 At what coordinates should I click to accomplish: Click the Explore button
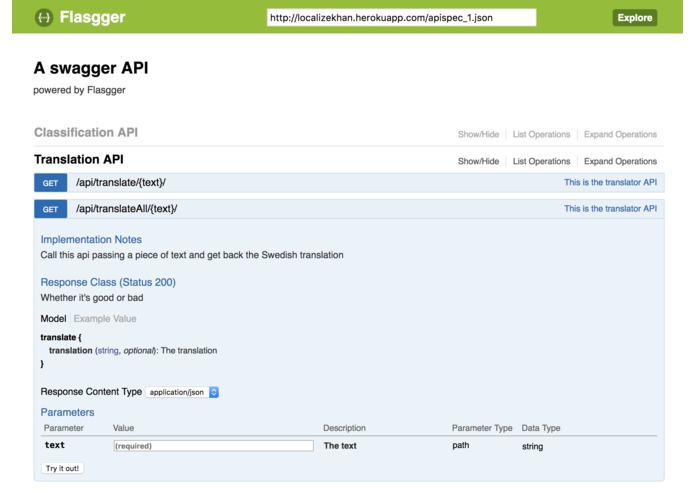pos(635,18)
